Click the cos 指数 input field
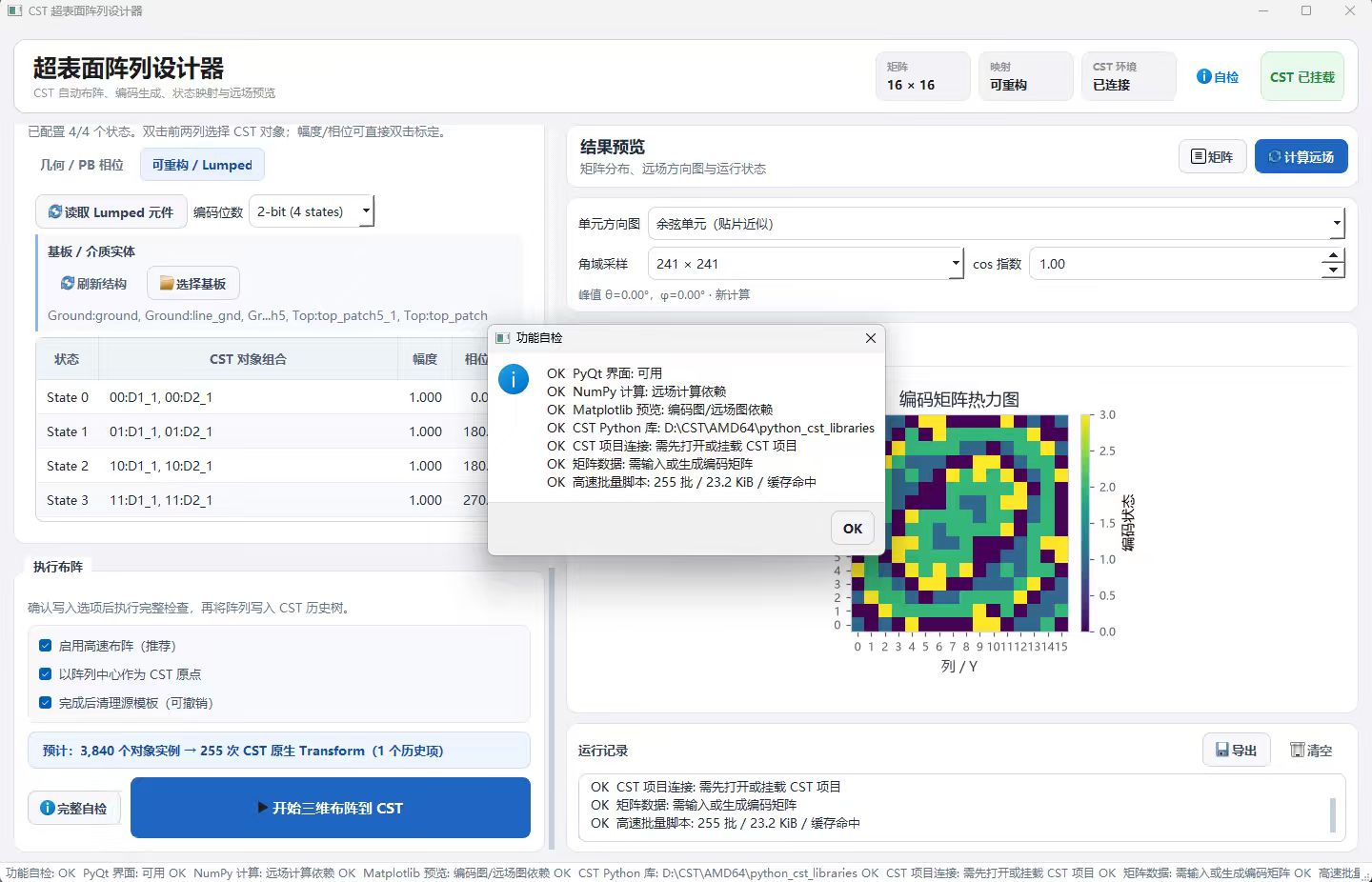The image size is (1372, 882). click(x=1176, y=264)
